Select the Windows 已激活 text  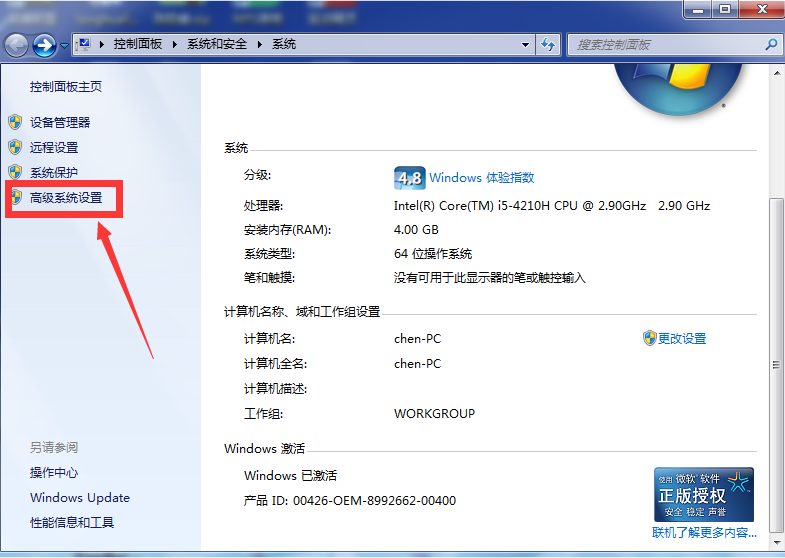(291, 475)
